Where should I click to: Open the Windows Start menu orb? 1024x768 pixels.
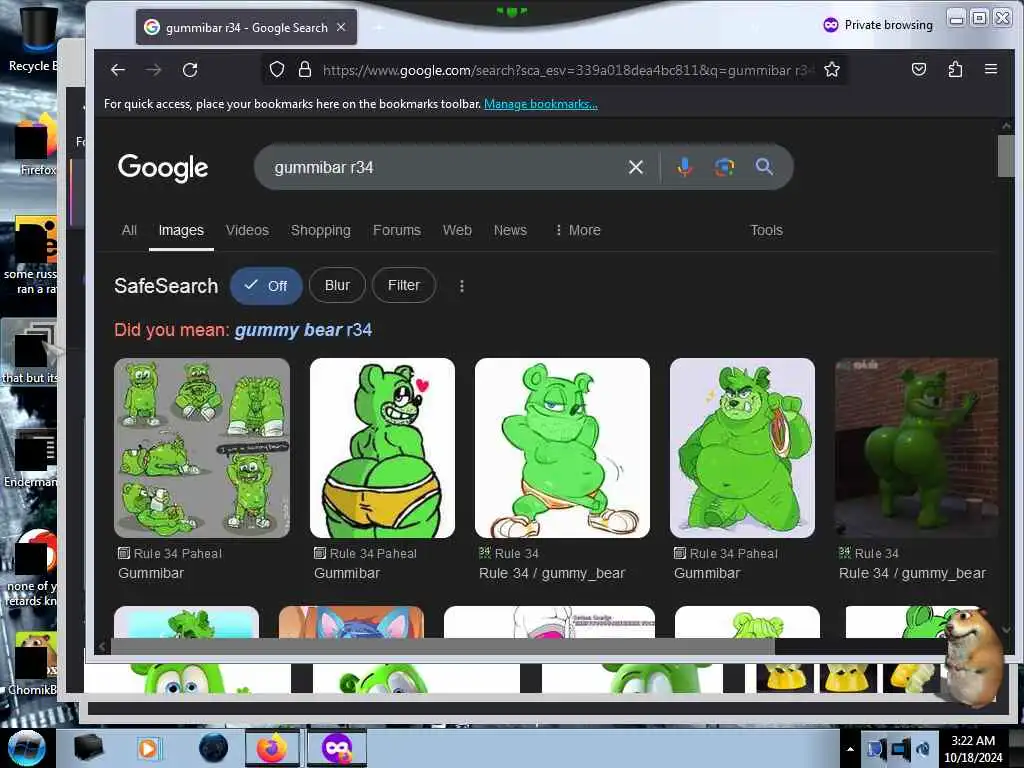(x=26, y=748)
